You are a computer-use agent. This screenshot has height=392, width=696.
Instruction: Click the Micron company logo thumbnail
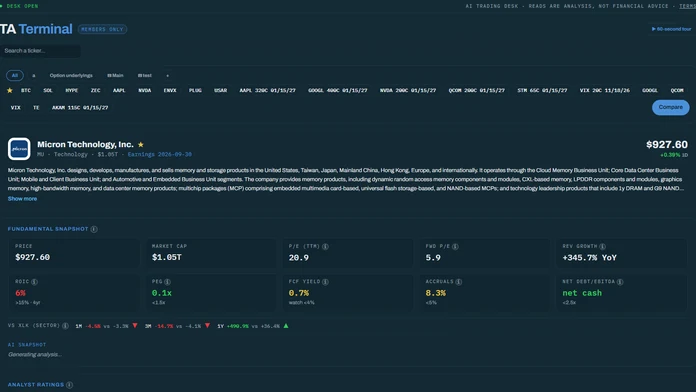point(19,149)
